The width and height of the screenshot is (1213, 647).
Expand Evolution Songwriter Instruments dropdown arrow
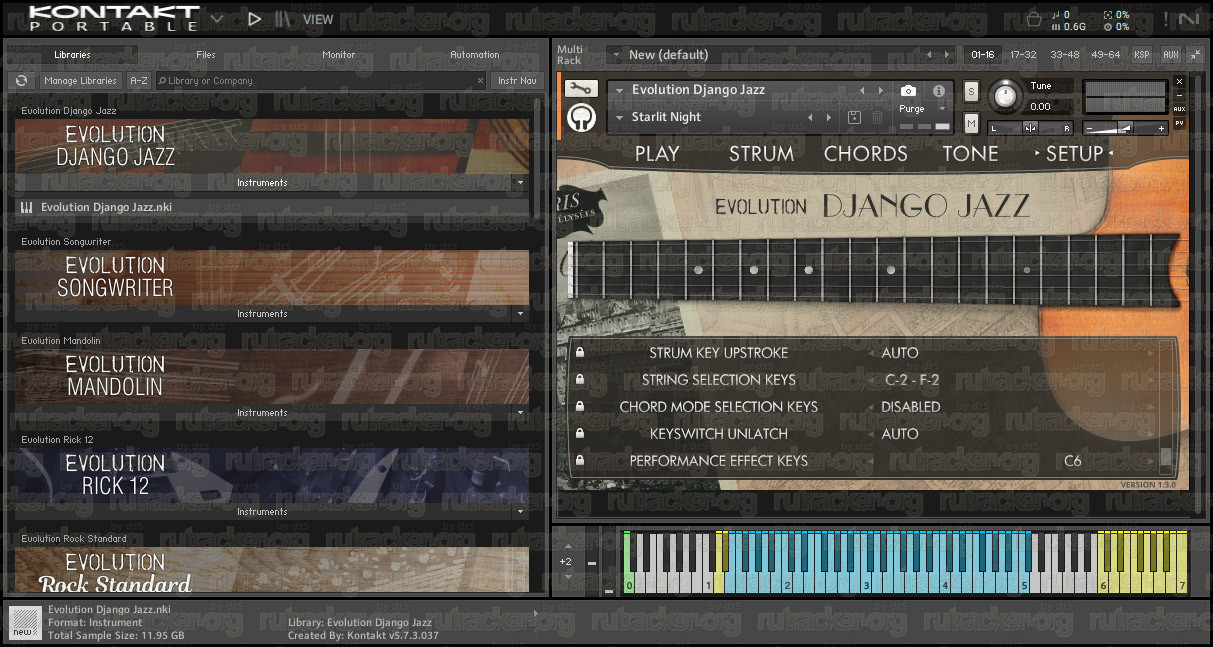click(x=518, y=314)
